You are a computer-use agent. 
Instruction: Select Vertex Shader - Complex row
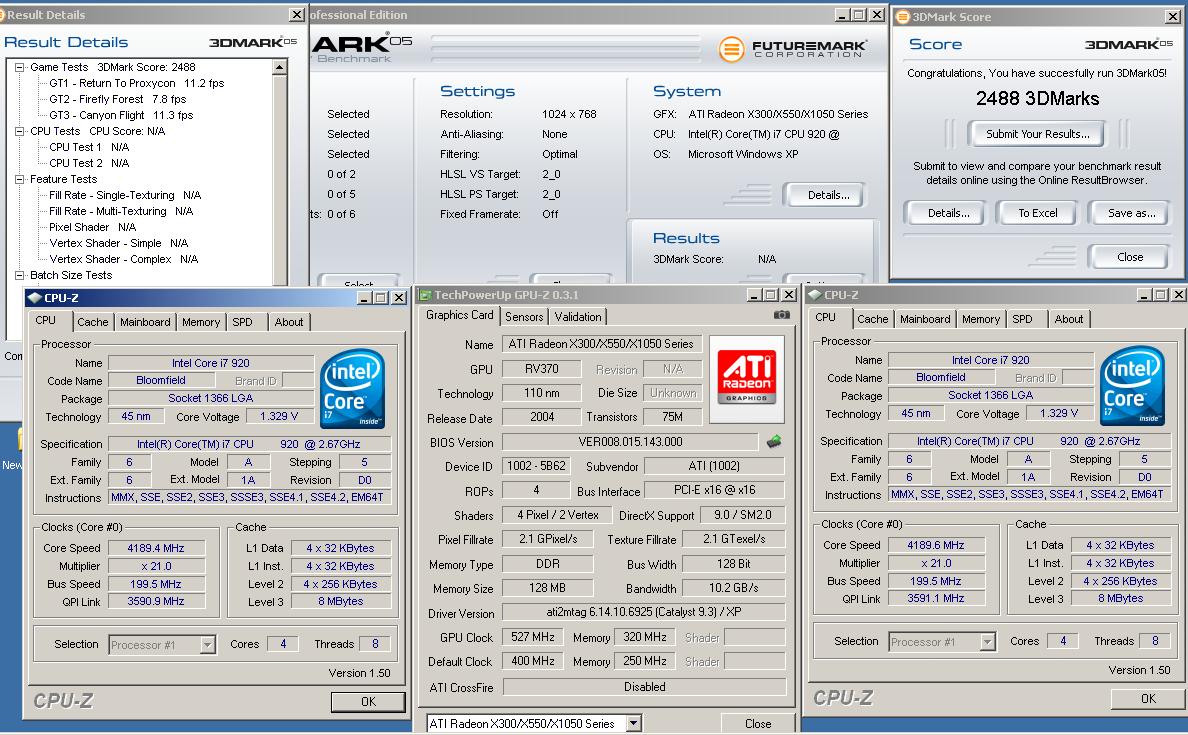click(x=123, y=259)
